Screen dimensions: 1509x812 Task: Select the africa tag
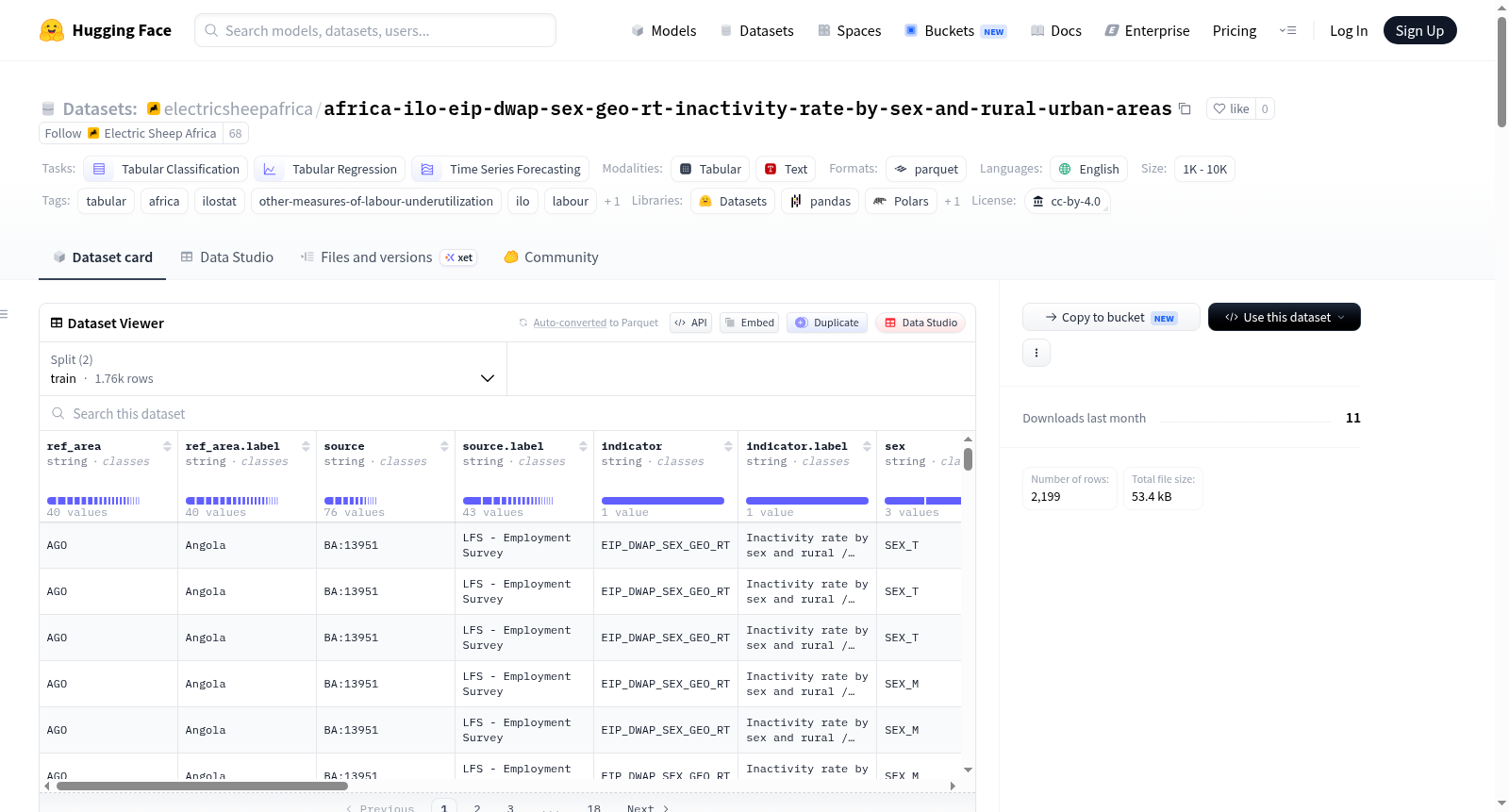(164, 201)
